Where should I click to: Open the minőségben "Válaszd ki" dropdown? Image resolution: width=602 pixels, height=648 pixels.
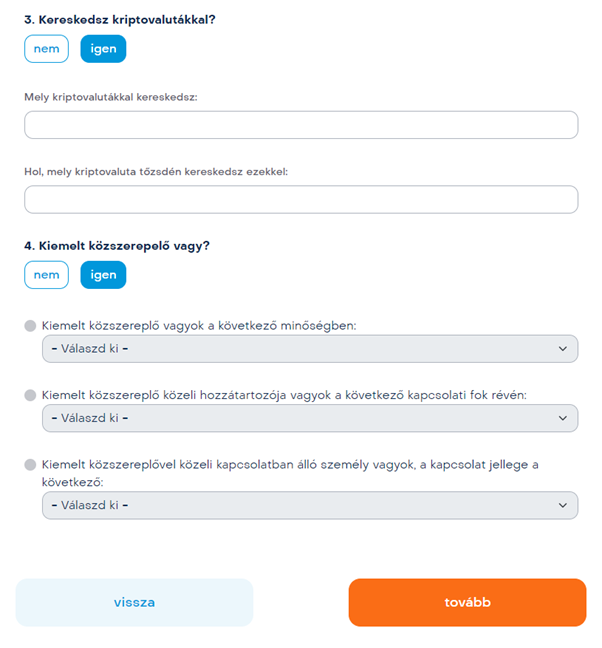click(x=310, y=349)
